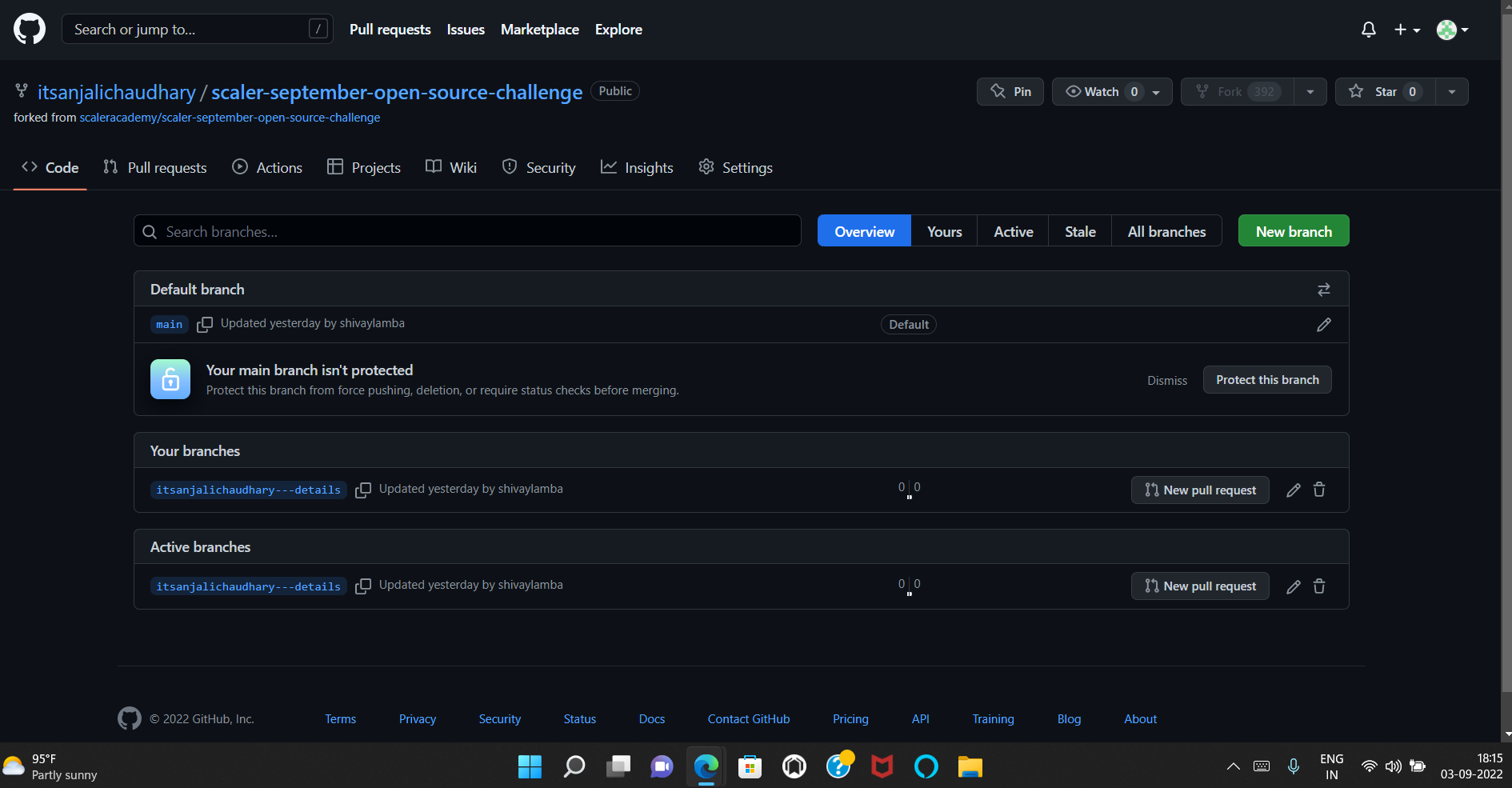Screen dimensions: 1512x788
Task: Open notifications via the bell icon
Action: click(1368, 29)
